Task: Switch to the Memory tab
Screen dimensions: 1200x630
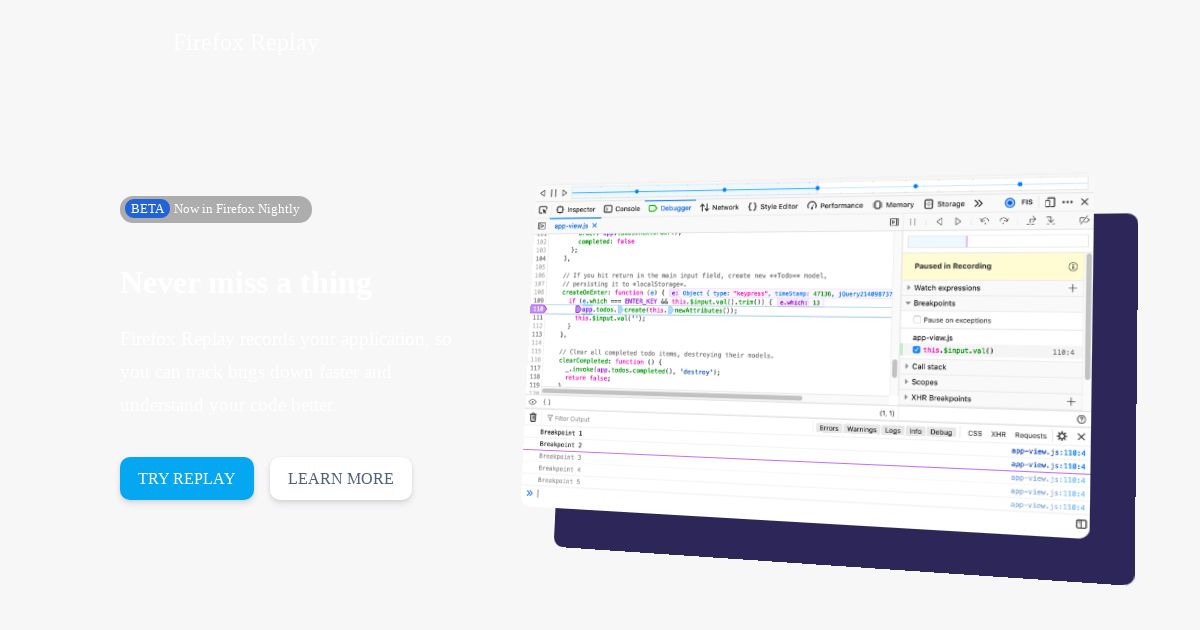Action: pos(893,204)
